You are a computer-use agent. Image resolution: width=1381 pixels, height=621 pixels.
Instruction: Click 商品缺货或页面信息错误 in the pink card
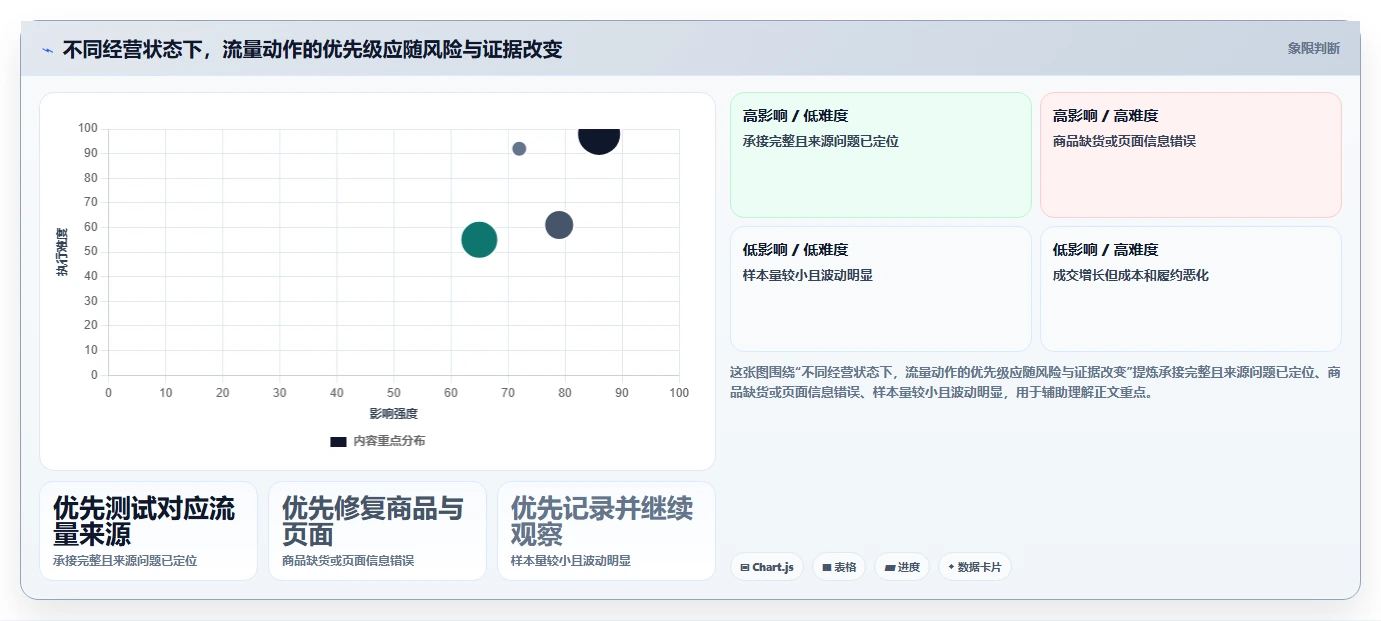click(x=1124, y=141)
